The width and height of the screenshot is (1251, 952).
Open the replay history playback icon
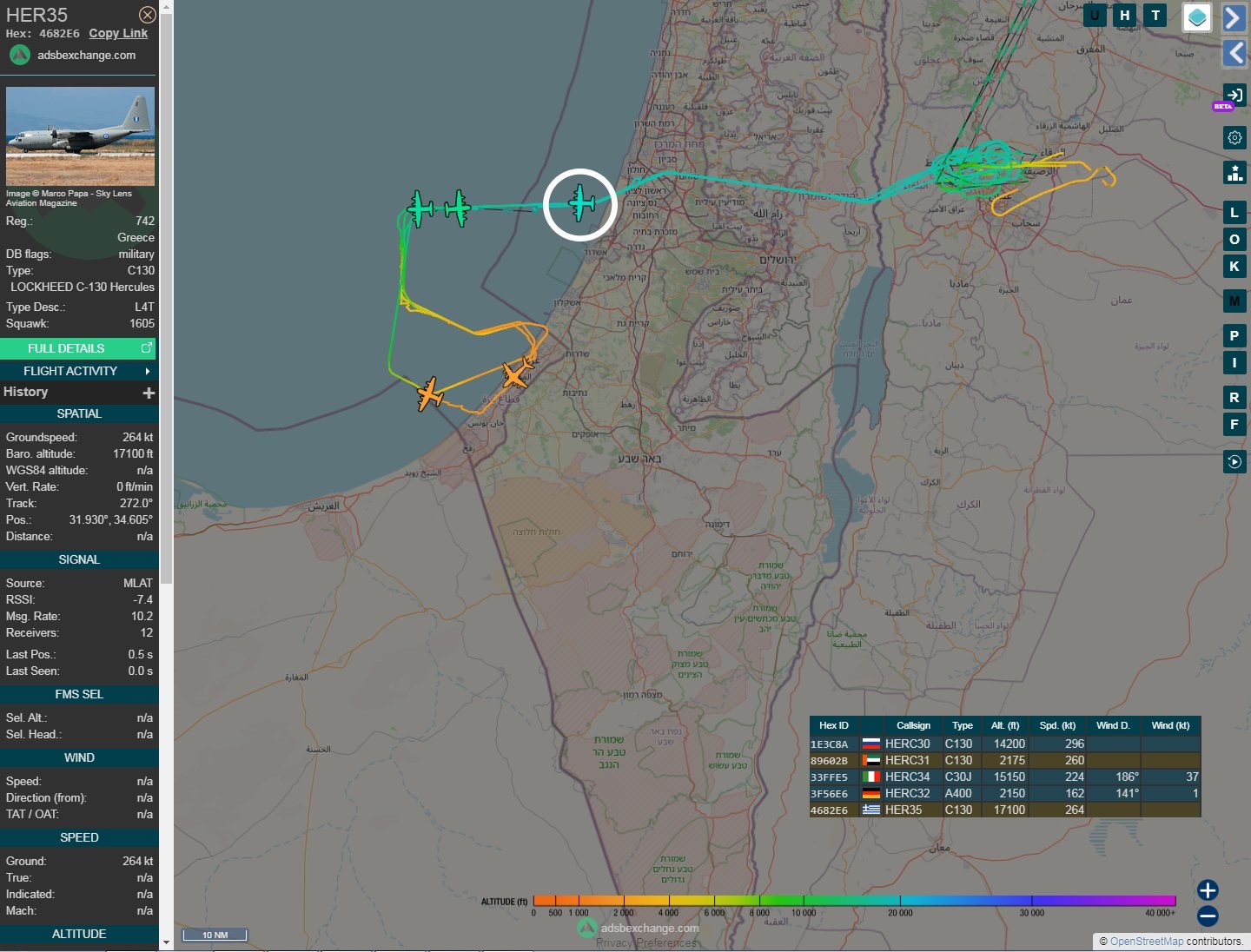1234,461
